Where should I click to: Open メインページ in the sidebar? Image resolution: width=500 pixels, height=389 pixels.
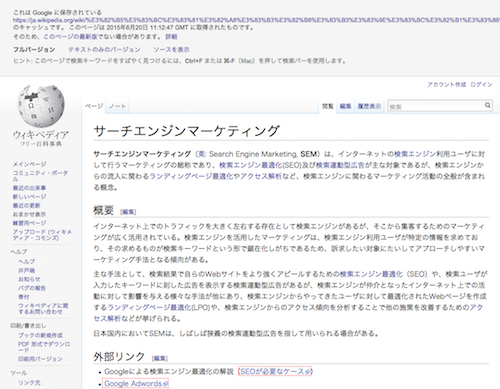pyautogui.click(x=30, y=164)
